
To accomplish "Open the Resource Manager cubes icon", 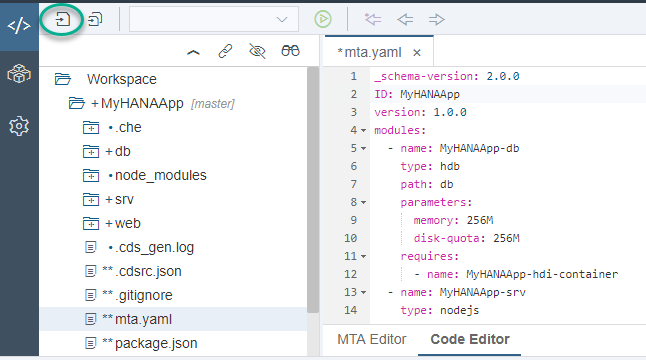I will [19, 74].
